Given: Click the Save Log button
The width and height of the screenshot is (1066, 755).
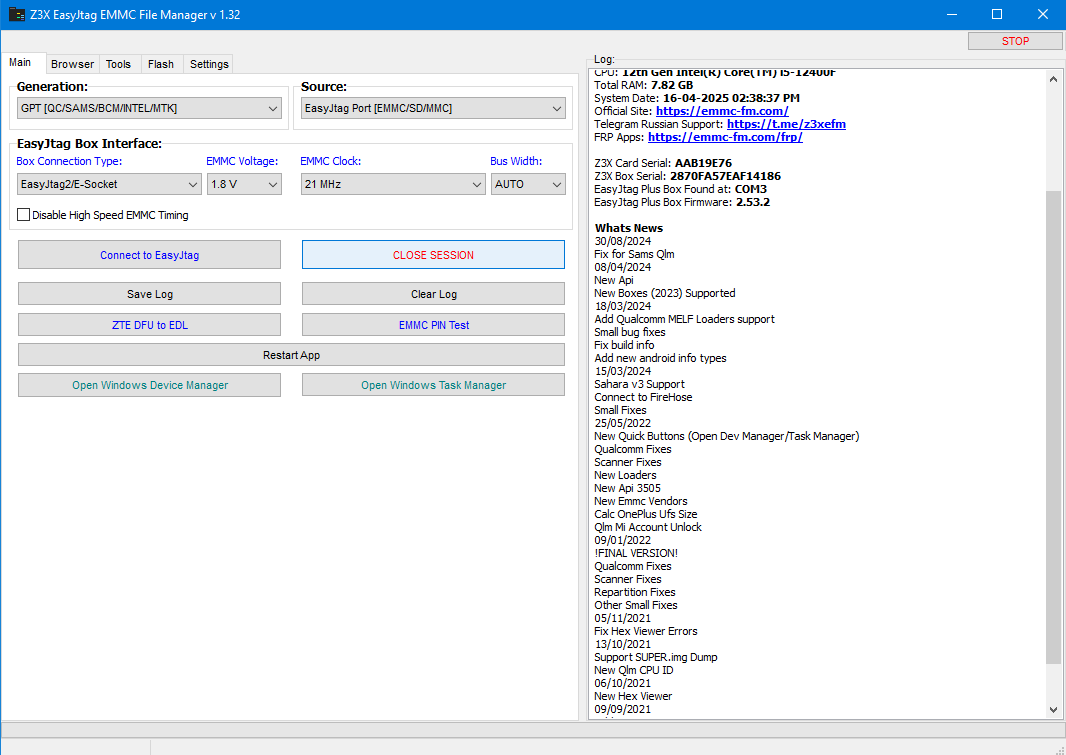Looking at the screenshot, I should pyautogui.click(x=150, y=294).
